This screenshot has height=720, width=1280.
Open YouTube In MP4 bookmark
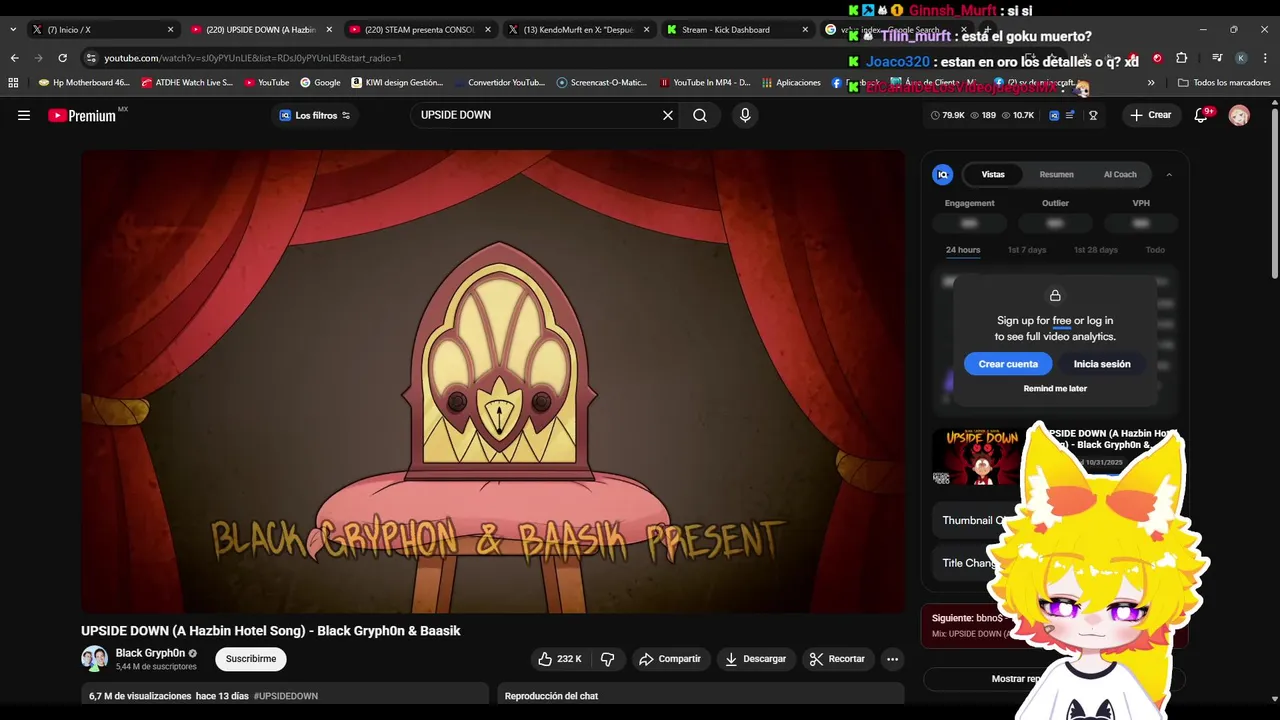click(705, 83)
